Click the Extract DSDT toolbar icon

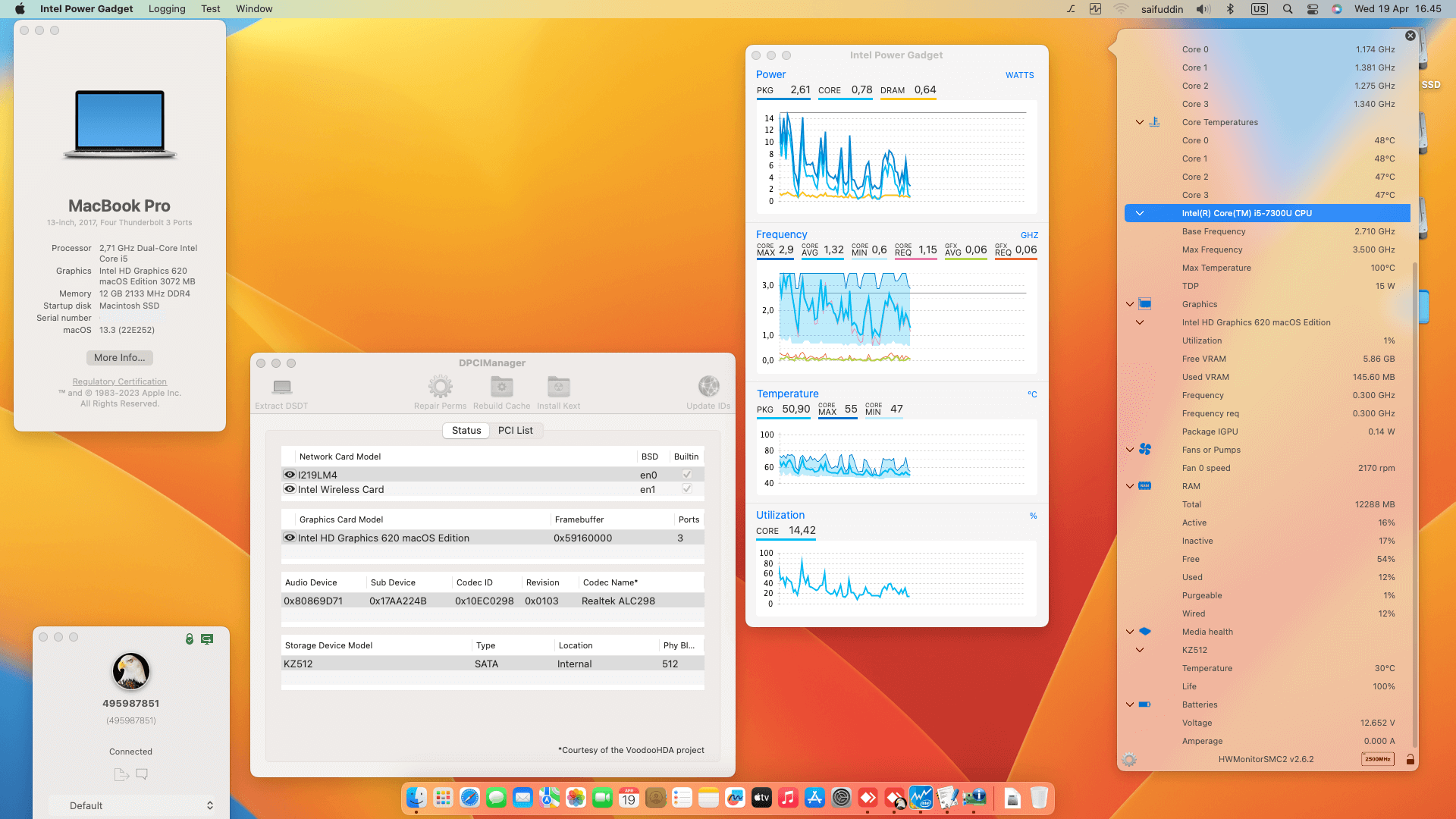tap(282, 388)
